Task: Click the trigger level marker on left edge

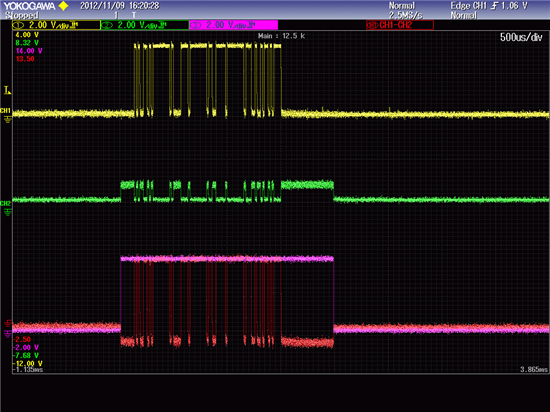Action: (x=7, y=90)
